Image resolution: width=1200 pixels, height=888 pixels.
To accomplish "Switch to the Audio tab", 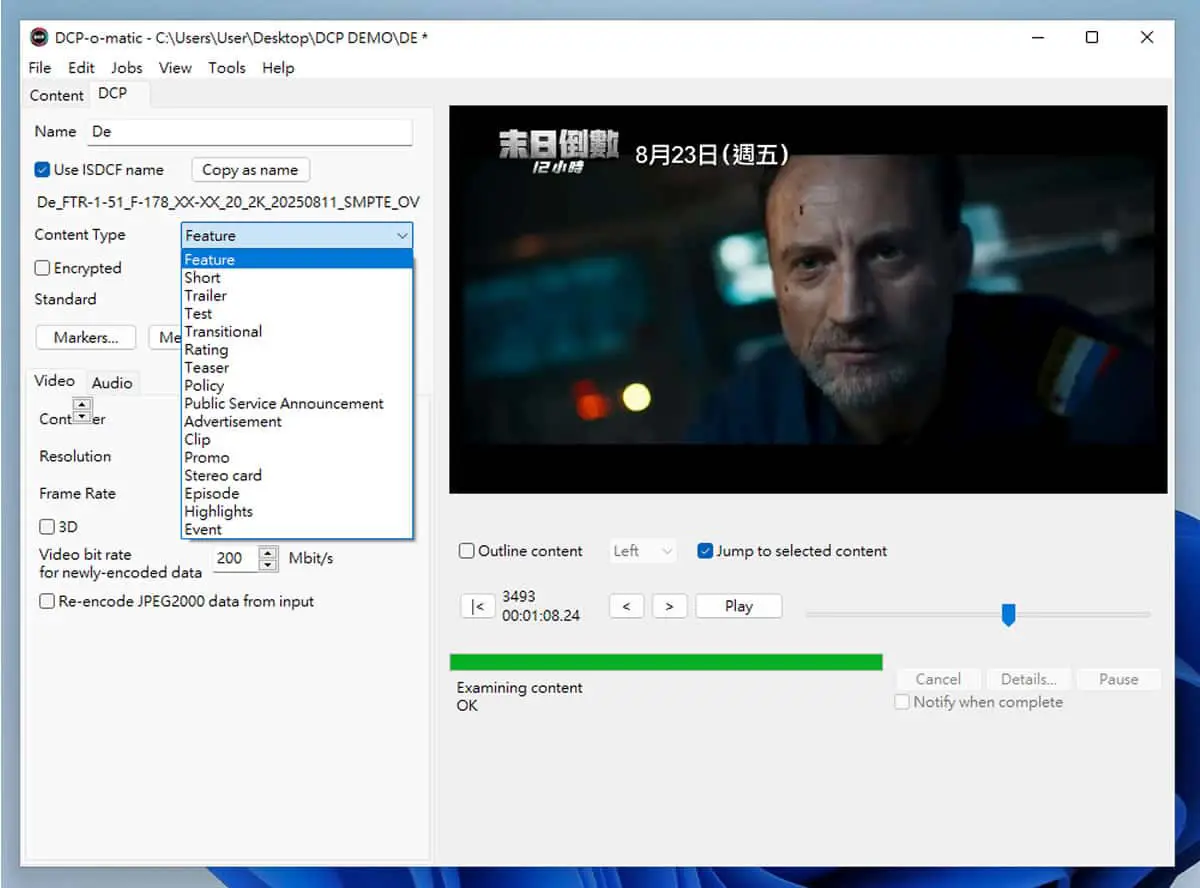I will 112,383.
